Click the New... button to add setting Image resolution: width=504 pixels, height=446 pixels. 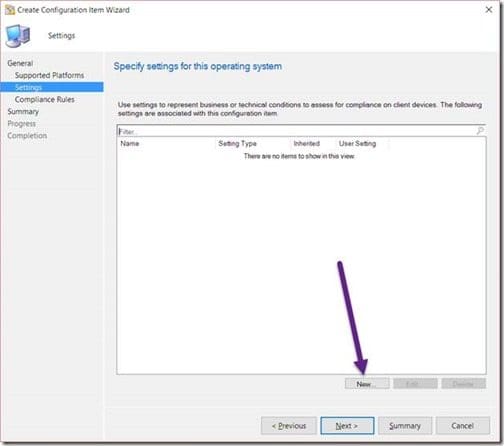pyautogui.click(x=367, y=384)
